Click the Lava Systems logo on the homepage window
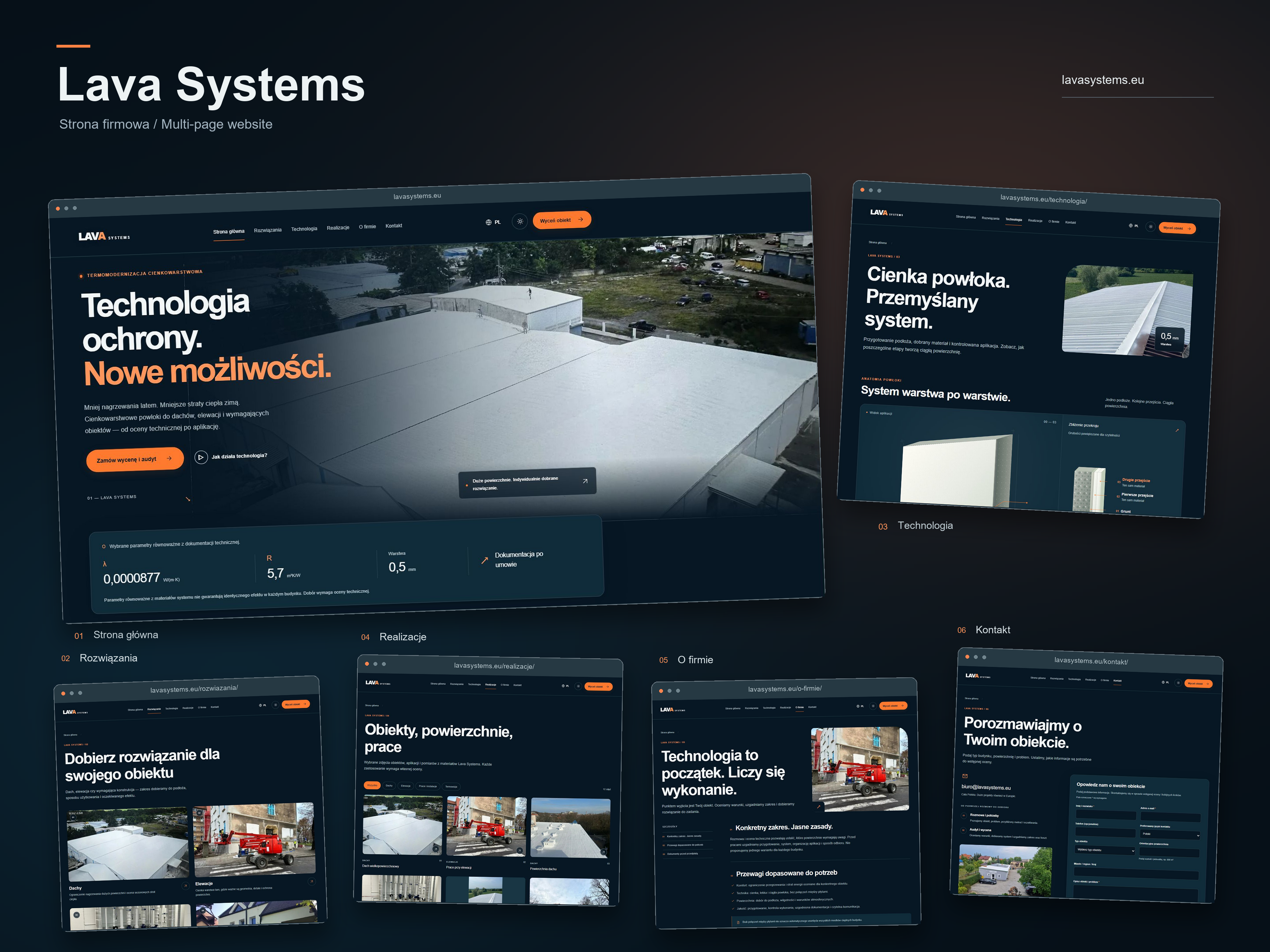This screenshot has width=1270, height=952. point(104,237)
